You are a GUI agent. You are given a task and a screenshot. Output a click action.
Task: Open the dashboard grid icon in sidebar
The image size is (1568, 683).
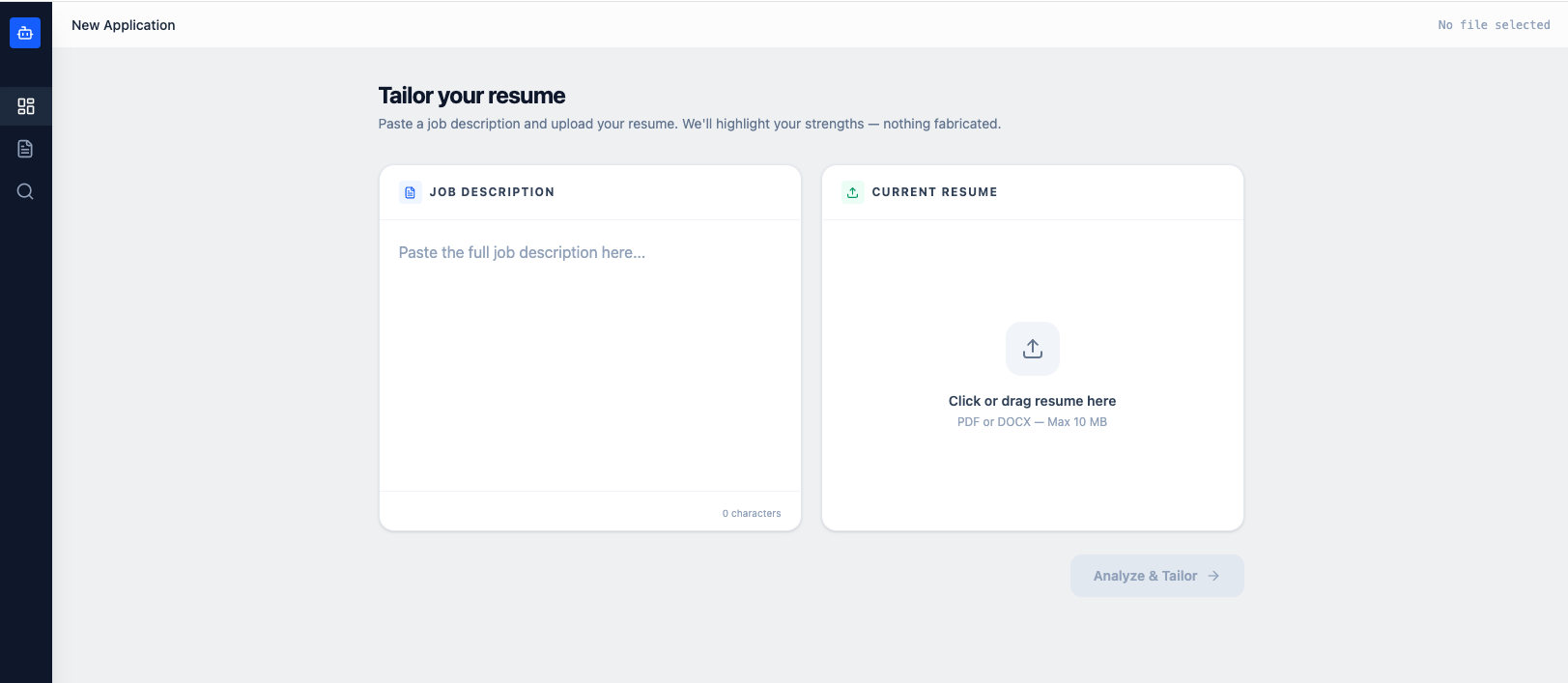26,106
